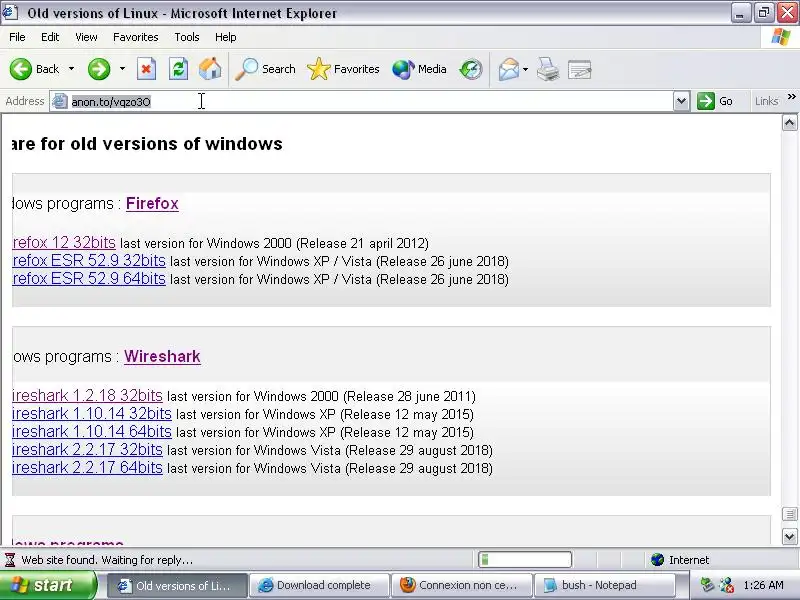Open the Windows Start menu
This screenshot has width=800, height=600.
point(48,585)
